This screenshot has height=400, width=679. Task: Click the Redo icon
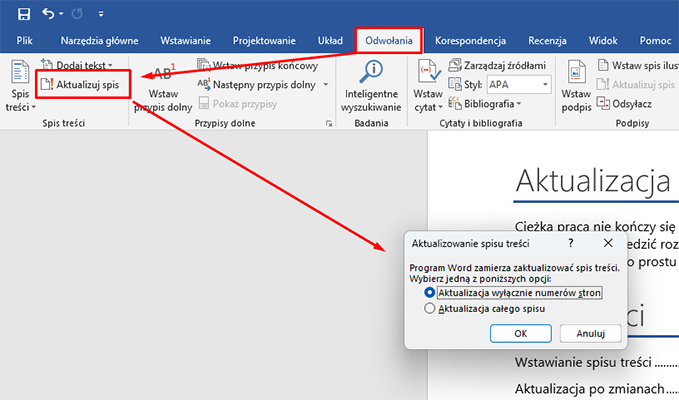[77, 14]
